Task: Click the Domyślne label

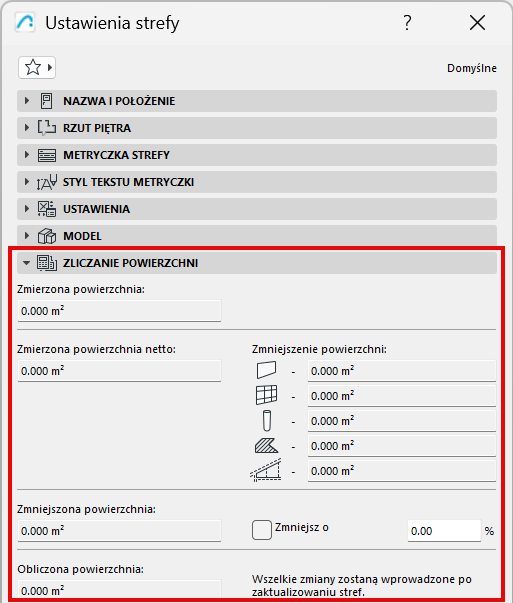Action: click(x=471, y=68)
